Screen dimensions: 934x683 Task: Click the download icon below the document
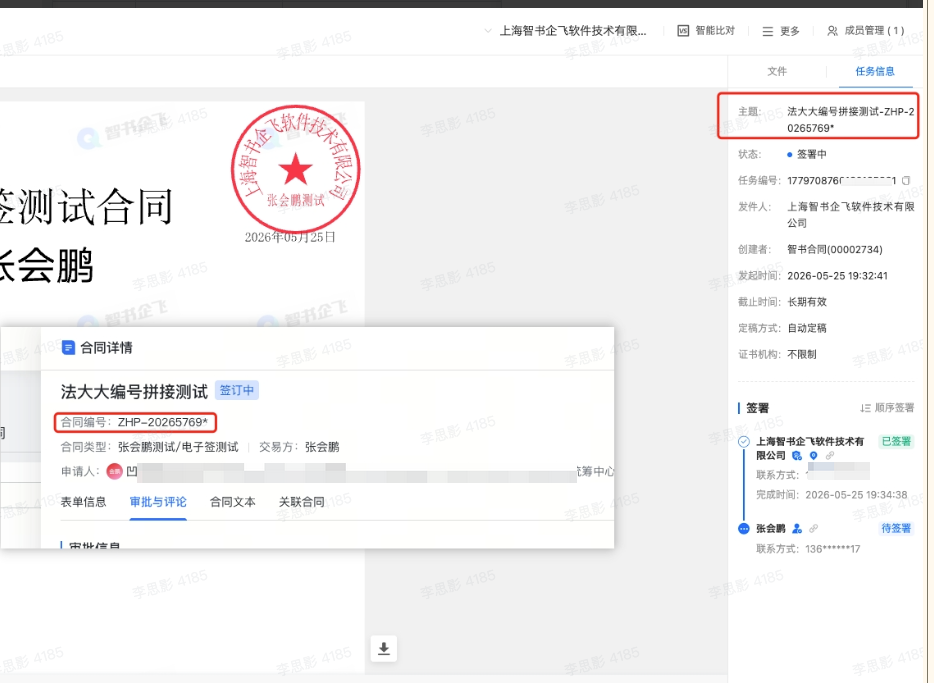click(x=384, y=648)
